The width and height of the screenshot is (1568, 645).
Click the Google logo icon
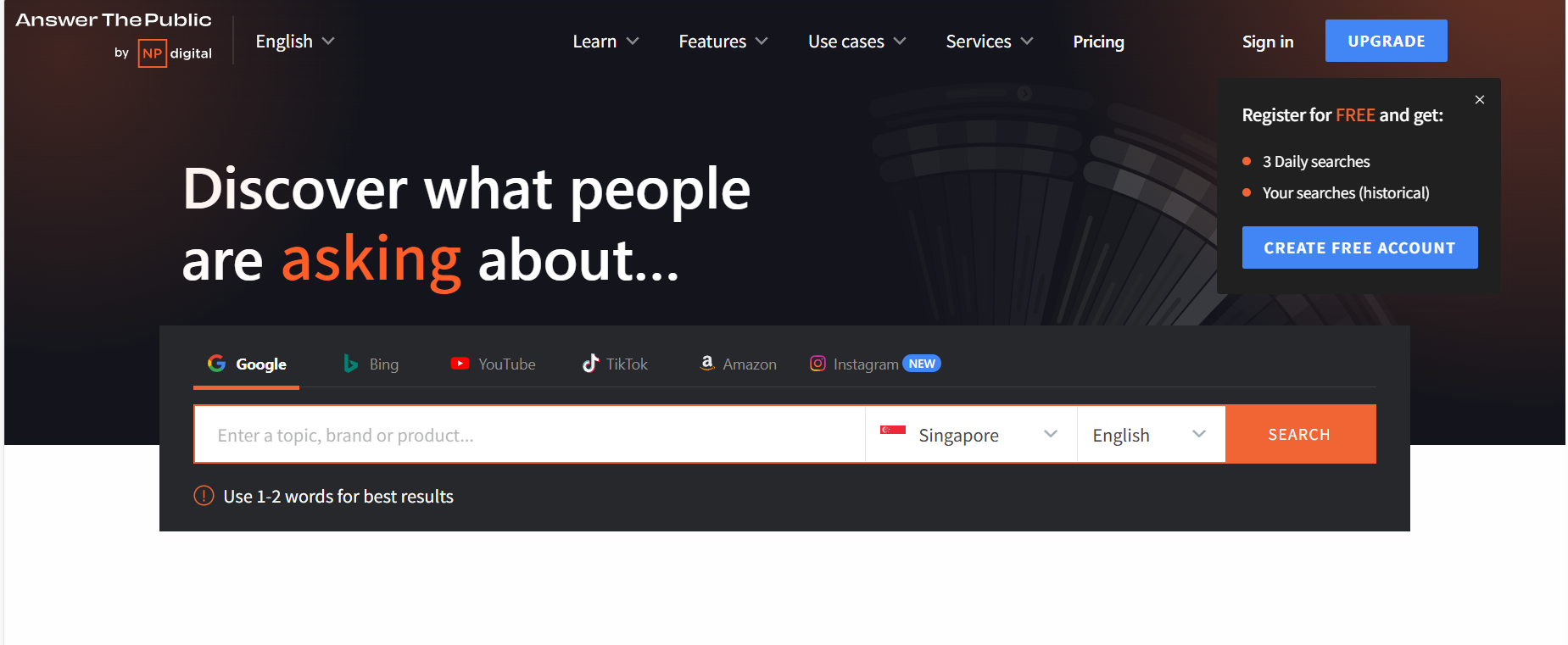[x=217, y=364]
